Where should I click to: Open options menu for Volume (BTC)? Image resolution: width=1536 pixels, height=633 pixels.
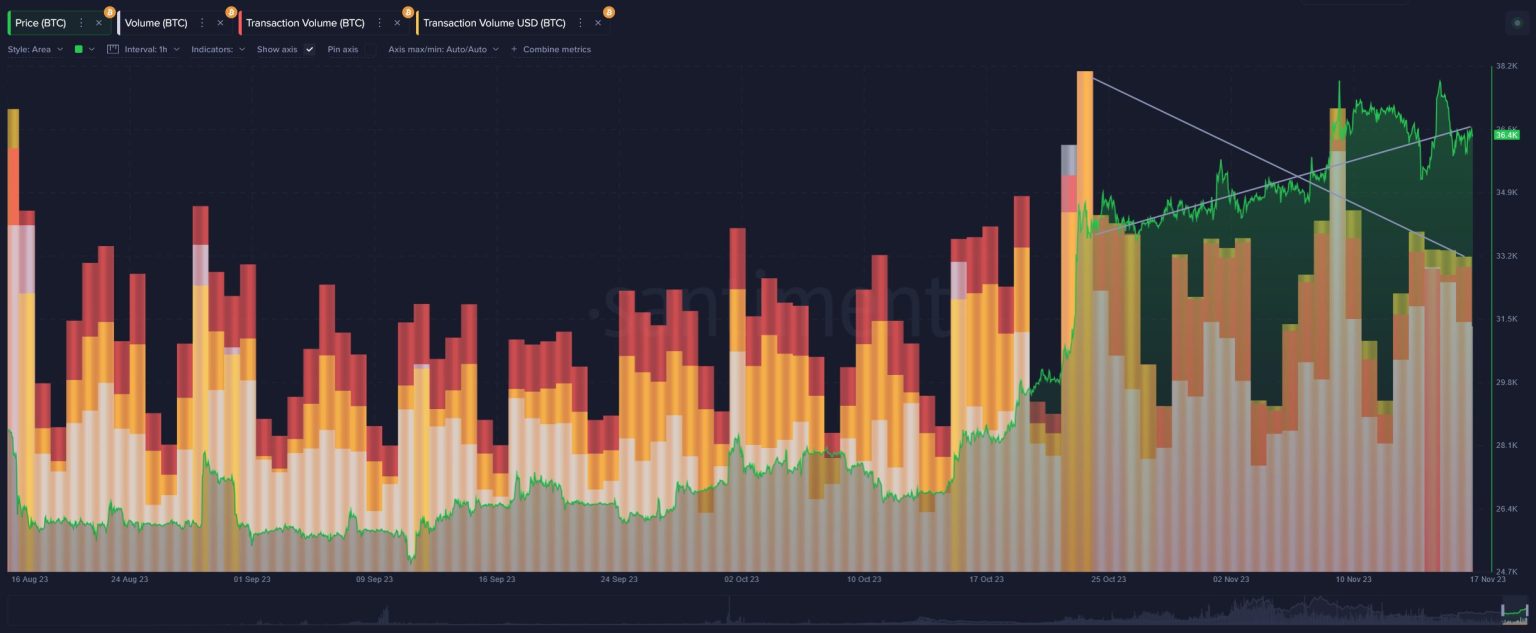pos(203,23)
